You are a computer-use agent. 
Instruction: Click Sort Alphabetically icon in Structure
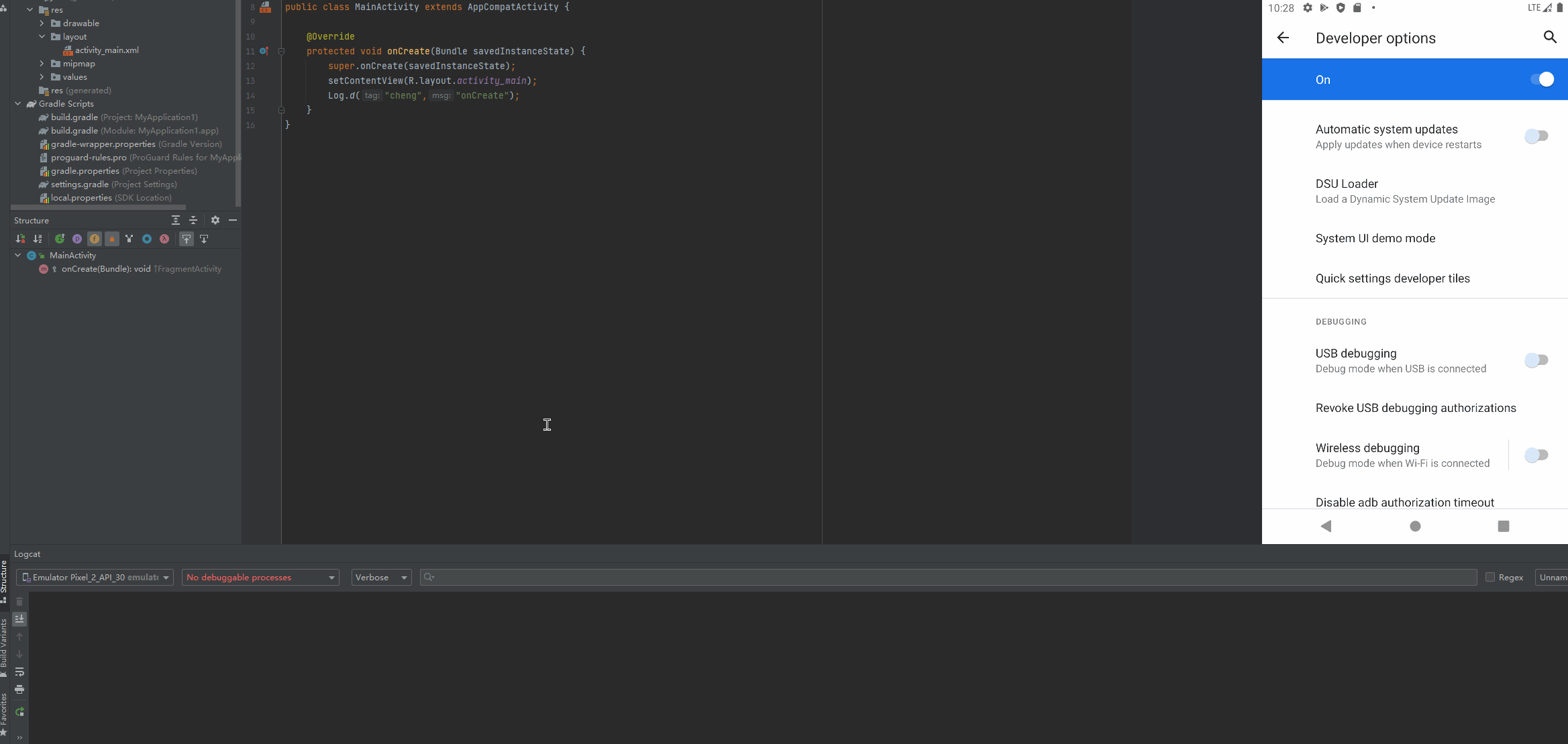(x=38, y=239)
